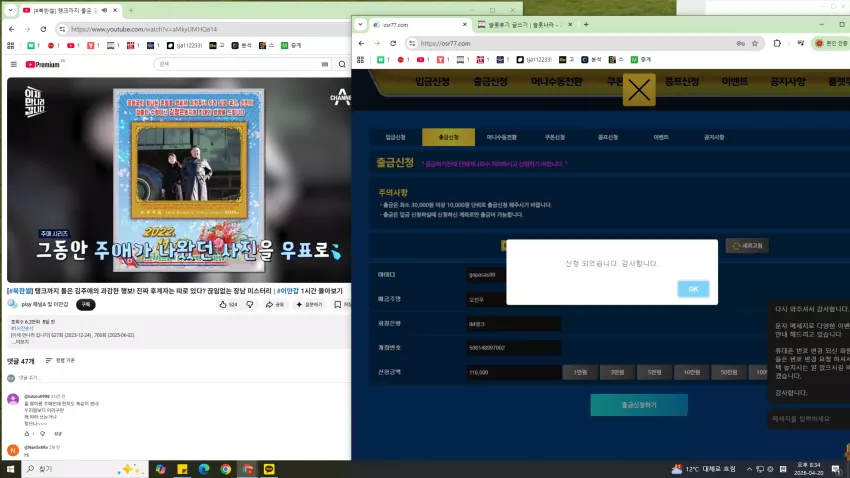The height and width of the screenshot is (478, 850).
Task: Open KakaoTalk from the taskbar
Action: click(269, 469)
